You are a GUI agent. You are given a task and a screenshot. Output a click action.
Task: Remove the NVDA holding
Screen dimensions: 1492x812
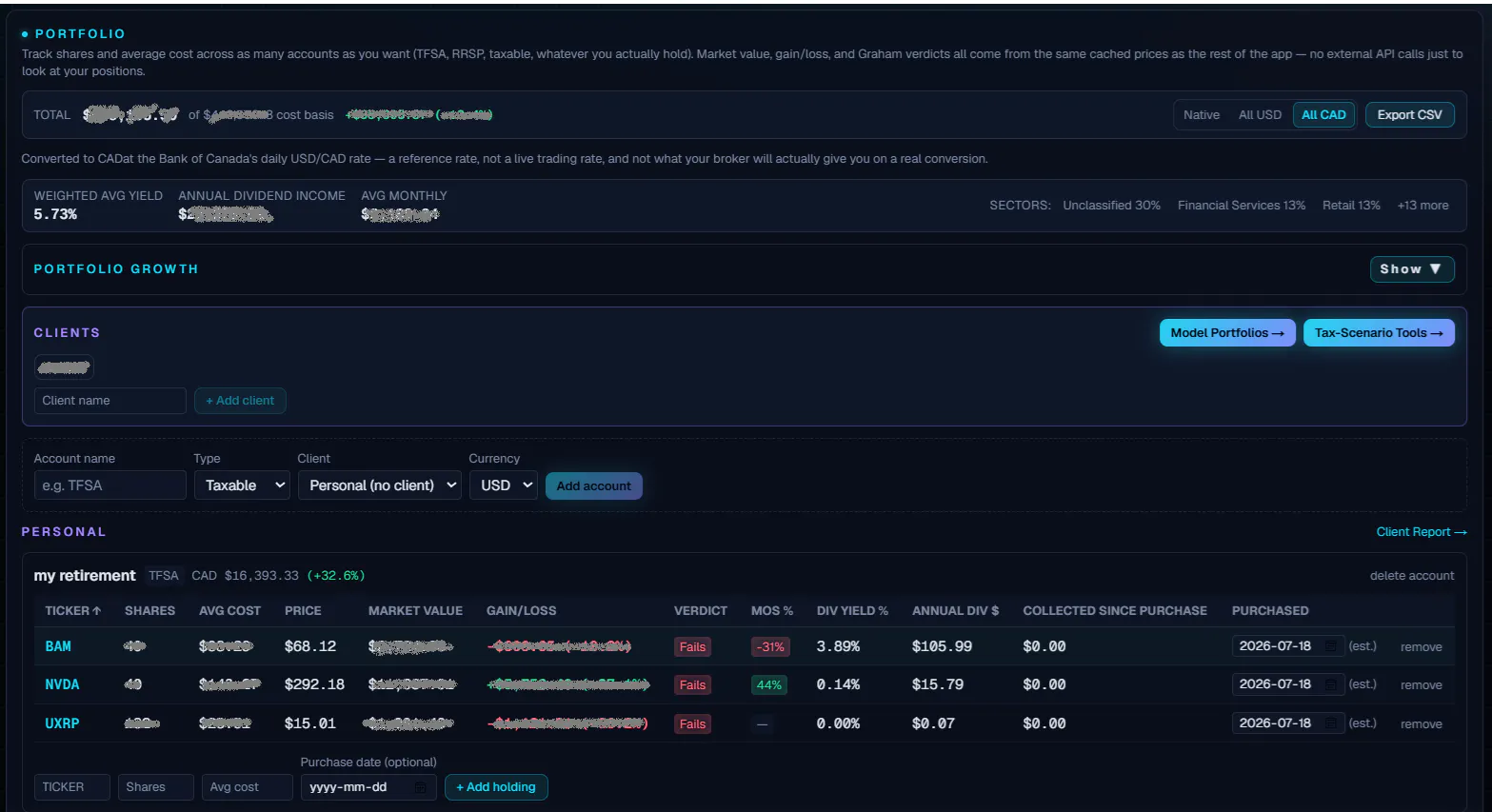click(1421, 685)
